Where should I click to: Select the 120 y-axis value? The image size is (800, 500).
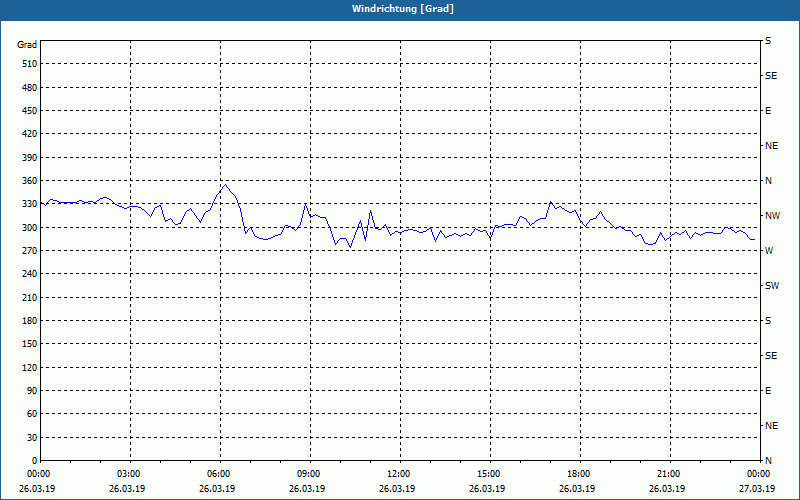(x=30, y=367)
